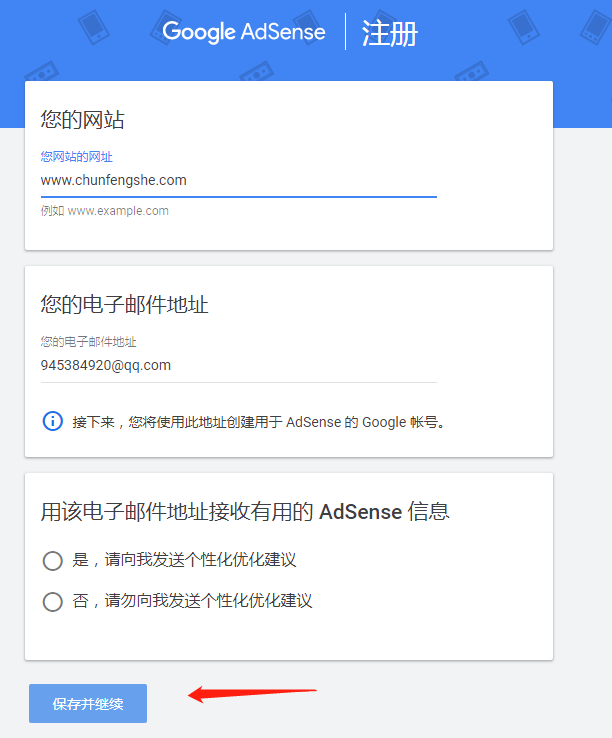Select "是，请向我发送个性化优化建议" radio button

click(53, 561)
